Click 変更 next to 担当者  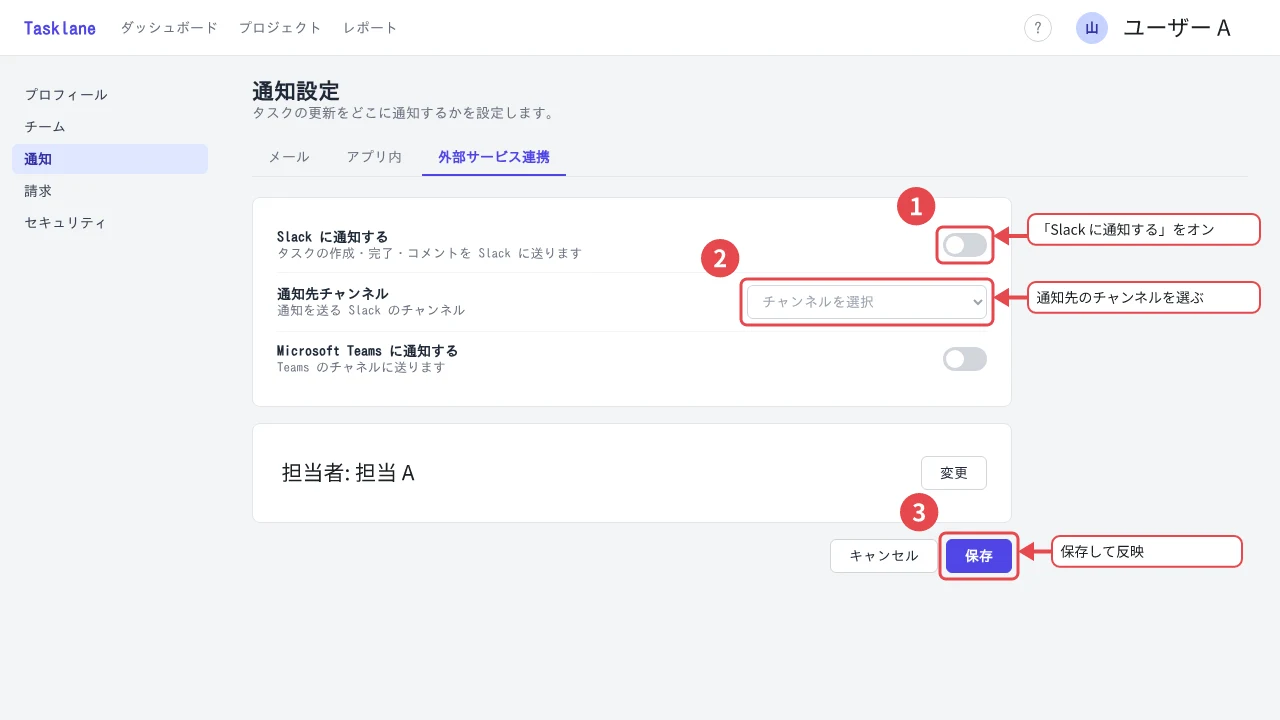click(954, 473)
